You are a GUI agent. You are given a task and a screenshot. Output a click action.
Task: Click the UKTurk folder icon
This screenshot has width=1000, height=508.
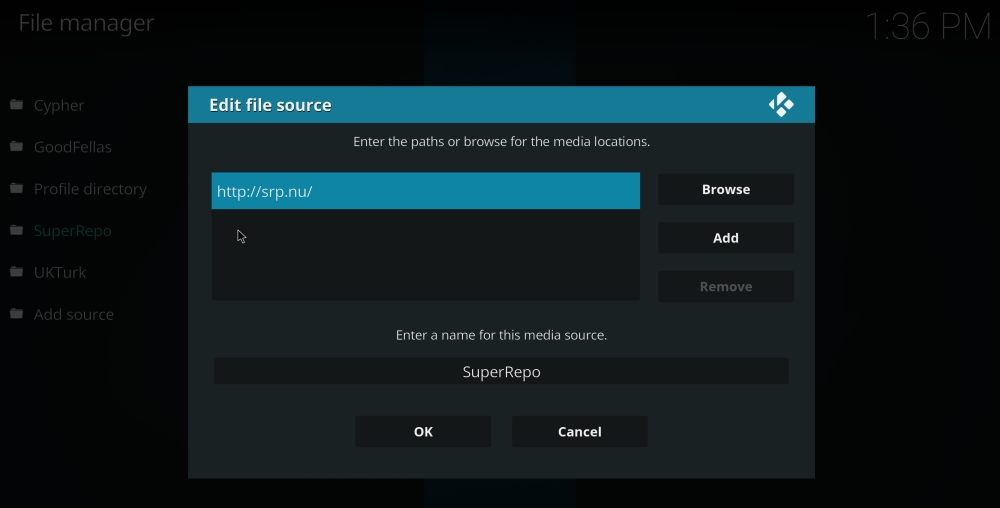pyautogui.click(x=17, y=272)
